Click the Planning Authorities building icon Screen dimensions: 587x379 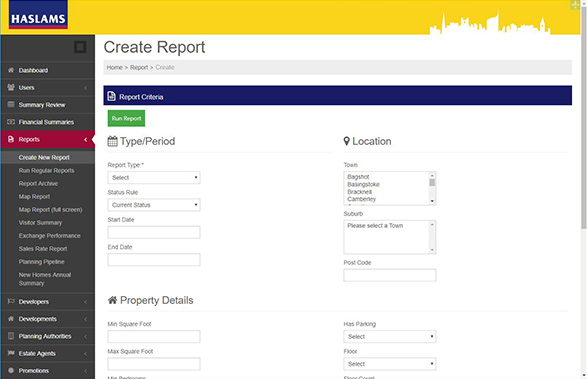coord(11,336)
